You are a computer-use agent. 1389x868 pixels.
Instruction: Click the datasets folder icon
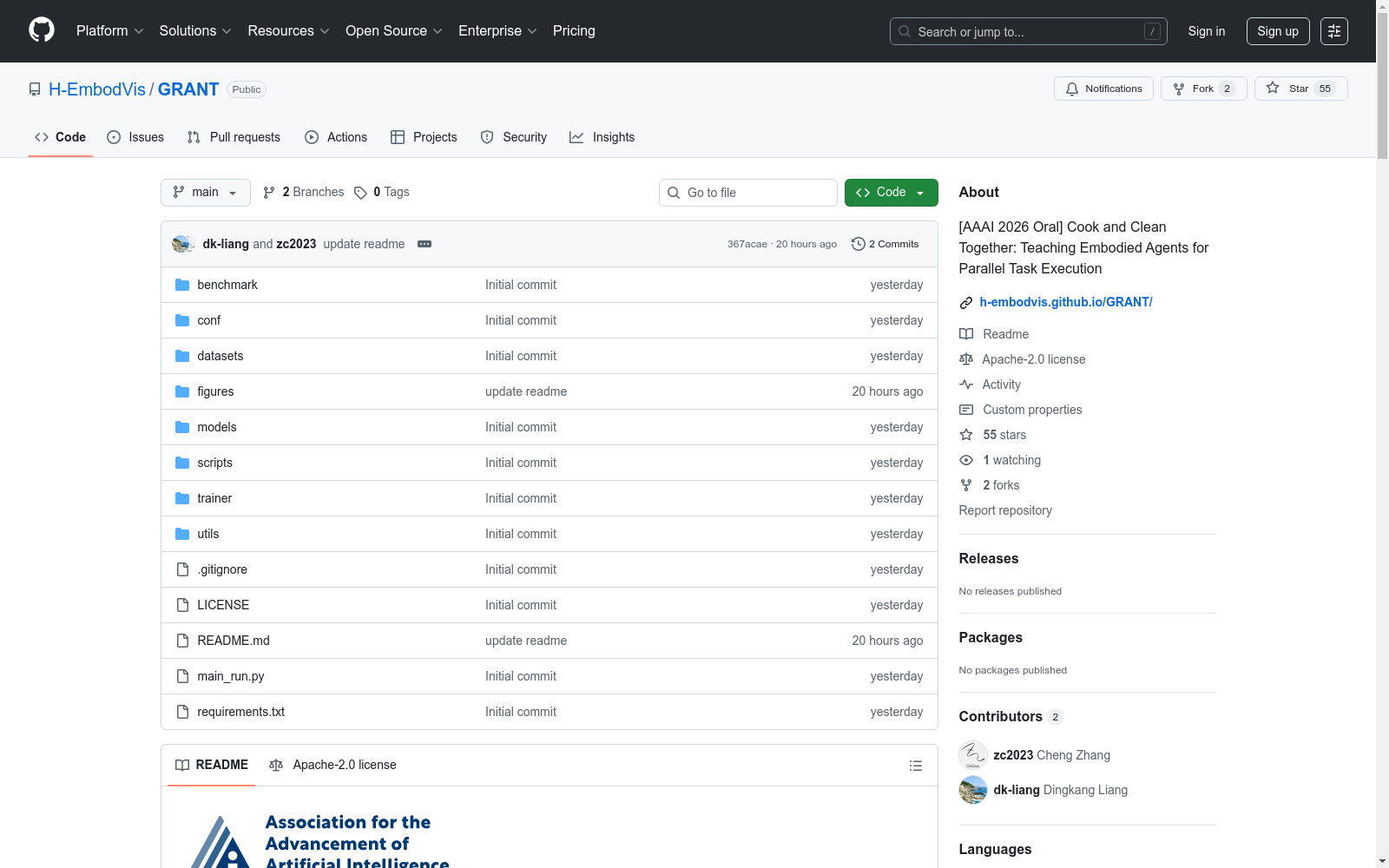click(182, 356)
